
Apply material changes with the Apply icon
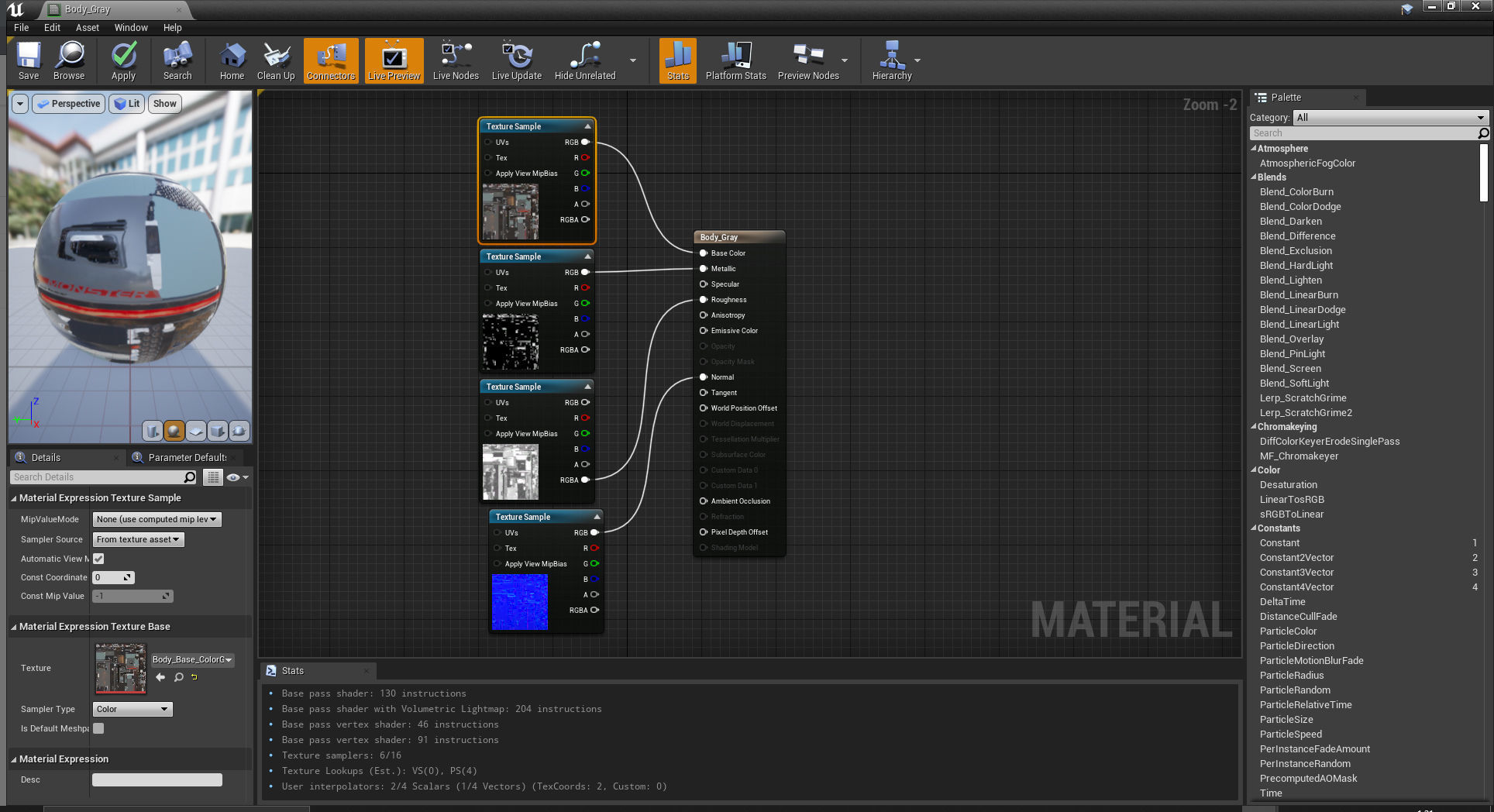coord(123,60)
